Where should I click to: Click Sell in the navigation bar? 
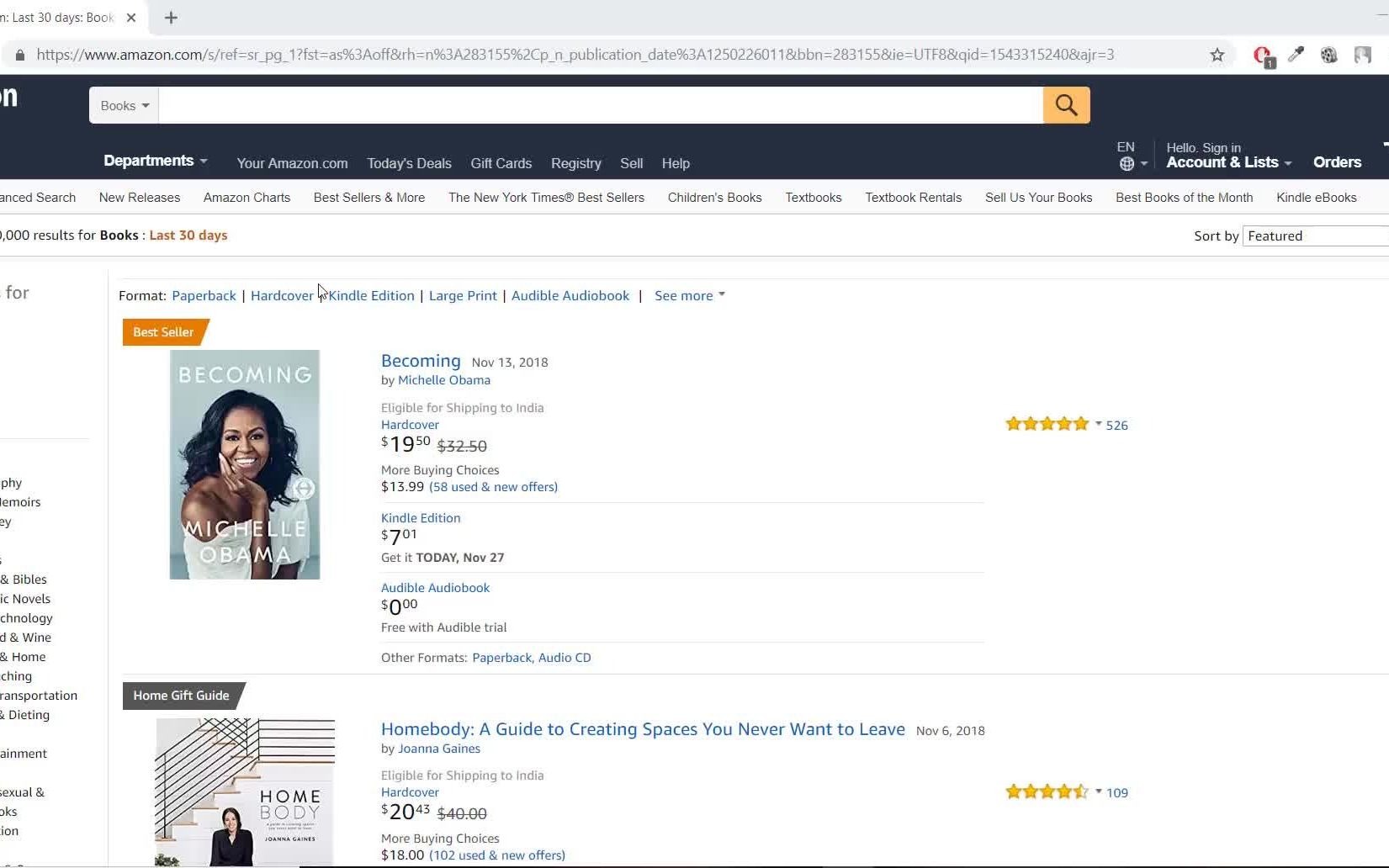pos(632,163)
